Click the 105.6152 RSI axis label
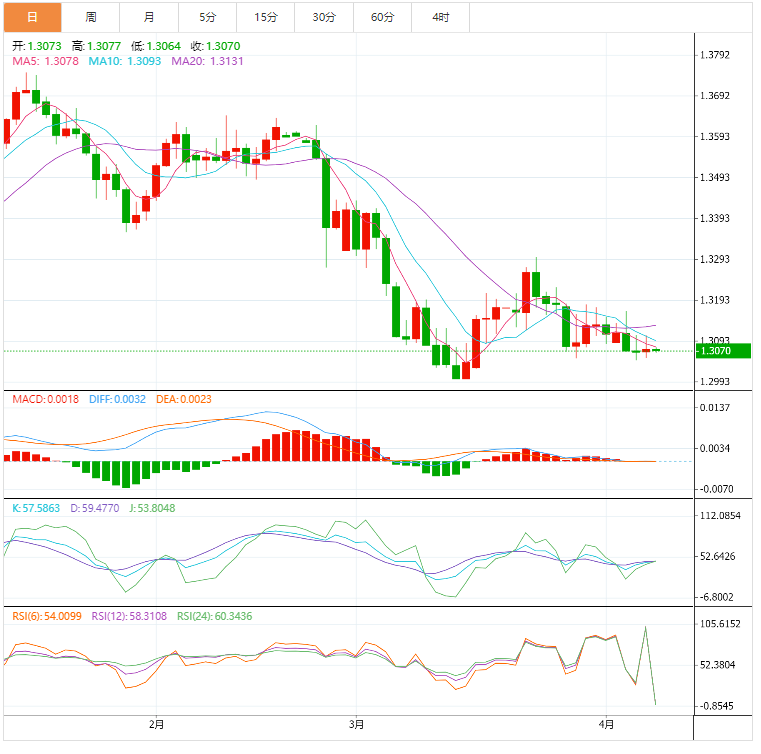 tap(720, 623)
